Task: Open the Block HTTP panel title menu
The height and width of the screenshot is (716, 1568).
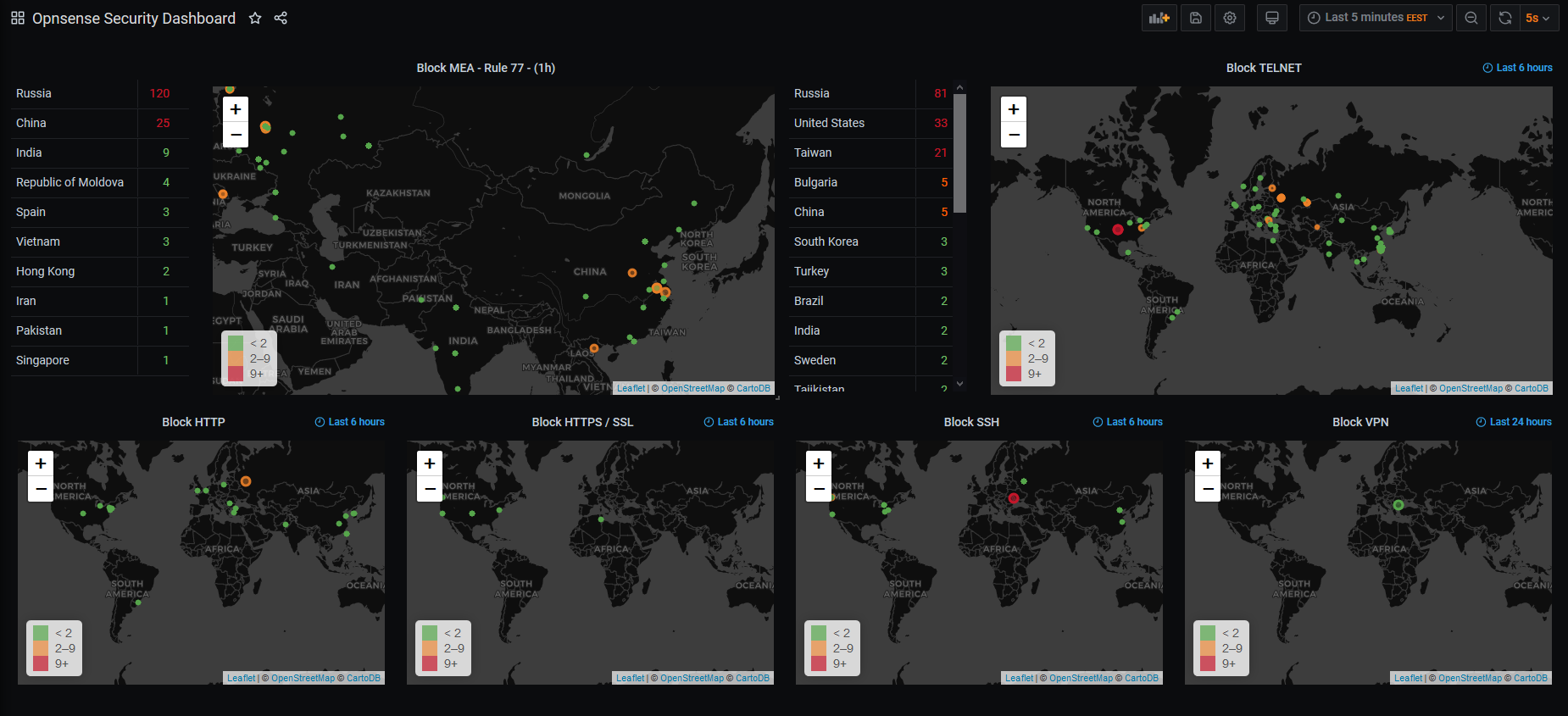Action: pyautogui.click(x=193, y=422)
